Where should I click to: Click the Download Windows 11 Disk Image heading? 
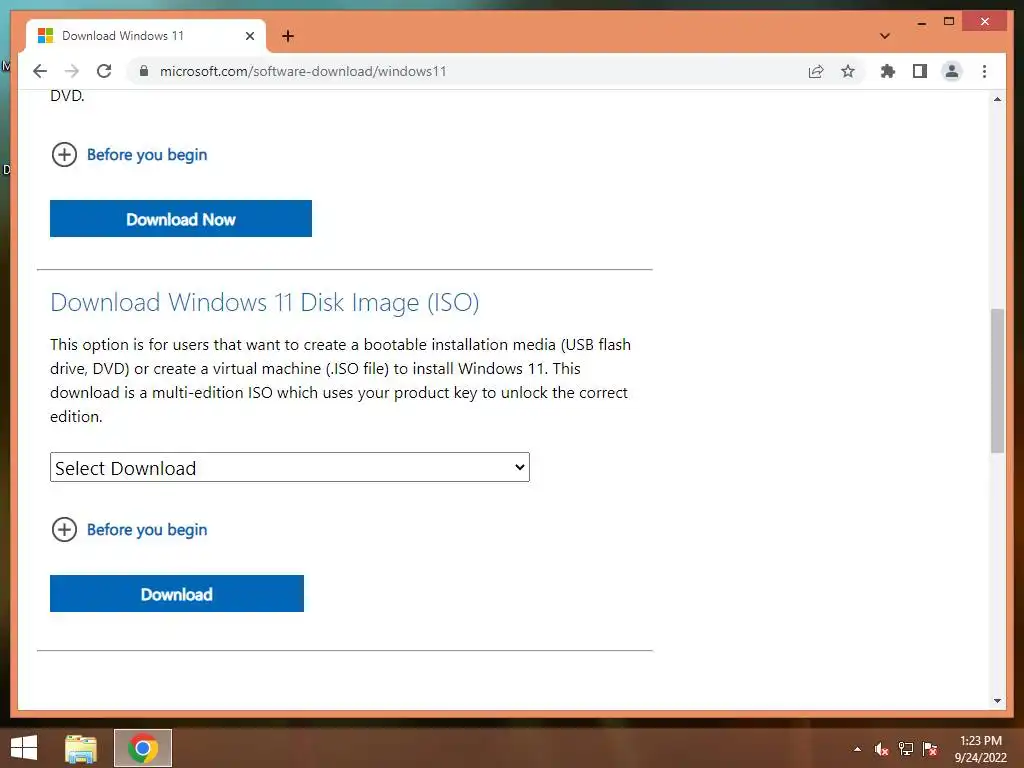[264, 303]
